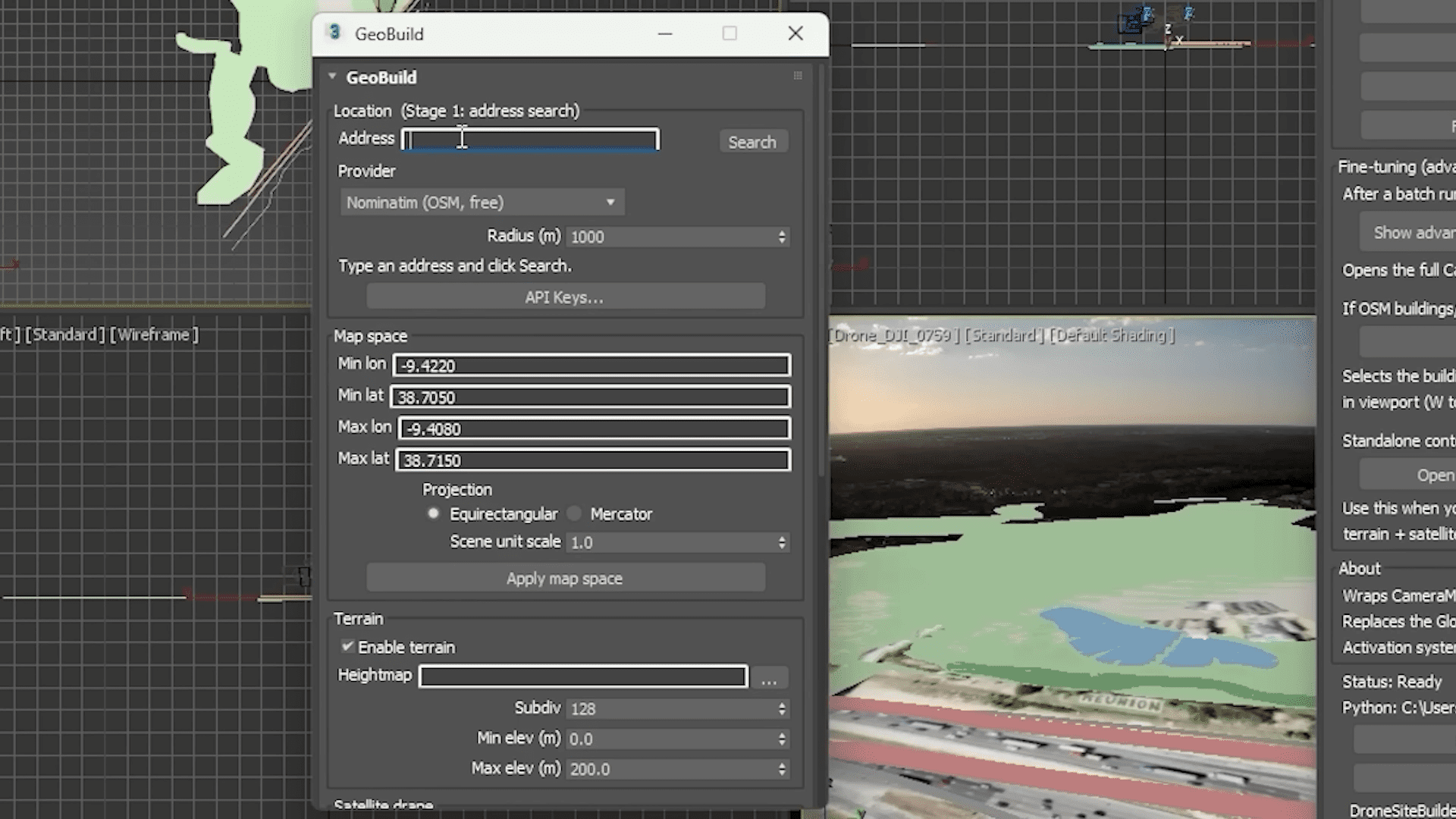Click the Max elev (m) value field
1456x819 pixels.
tap(670, 769)
